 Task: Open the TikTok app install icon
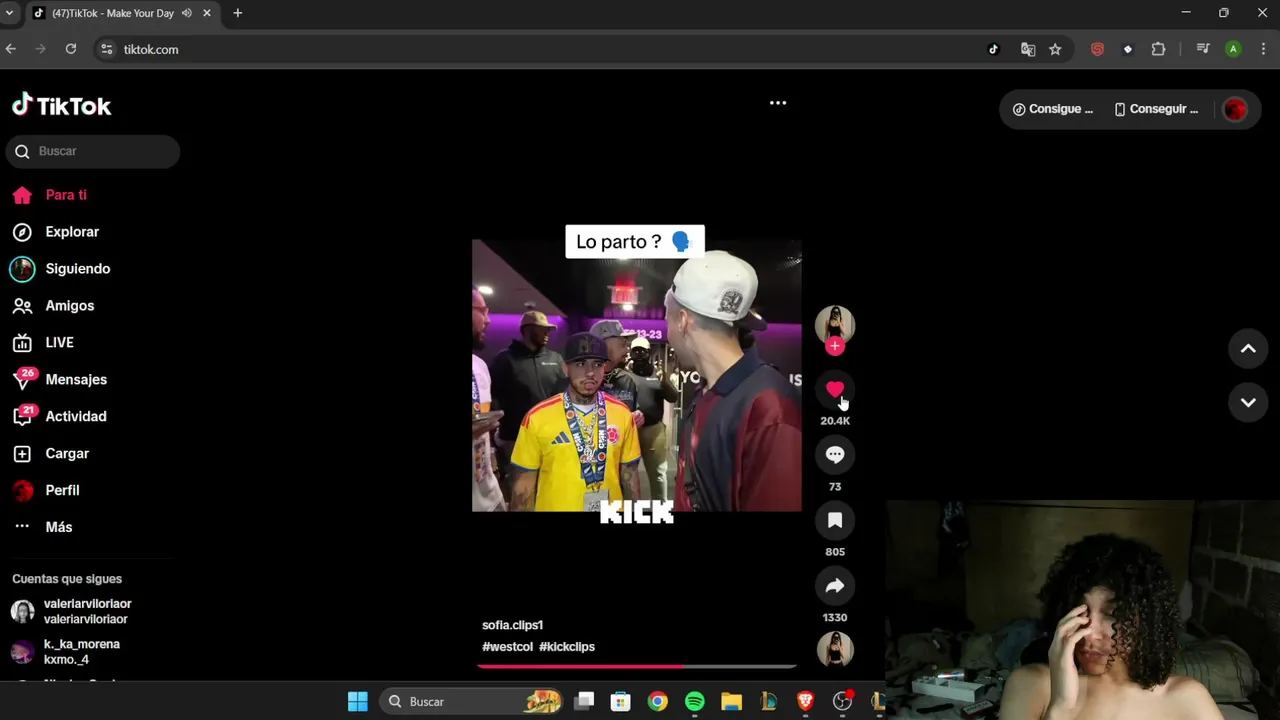pos(993,49)
